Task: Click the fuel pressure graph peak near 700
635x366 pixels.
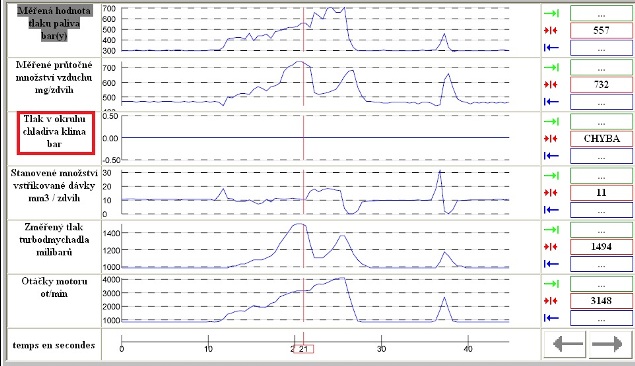Action: pos(330,8)
